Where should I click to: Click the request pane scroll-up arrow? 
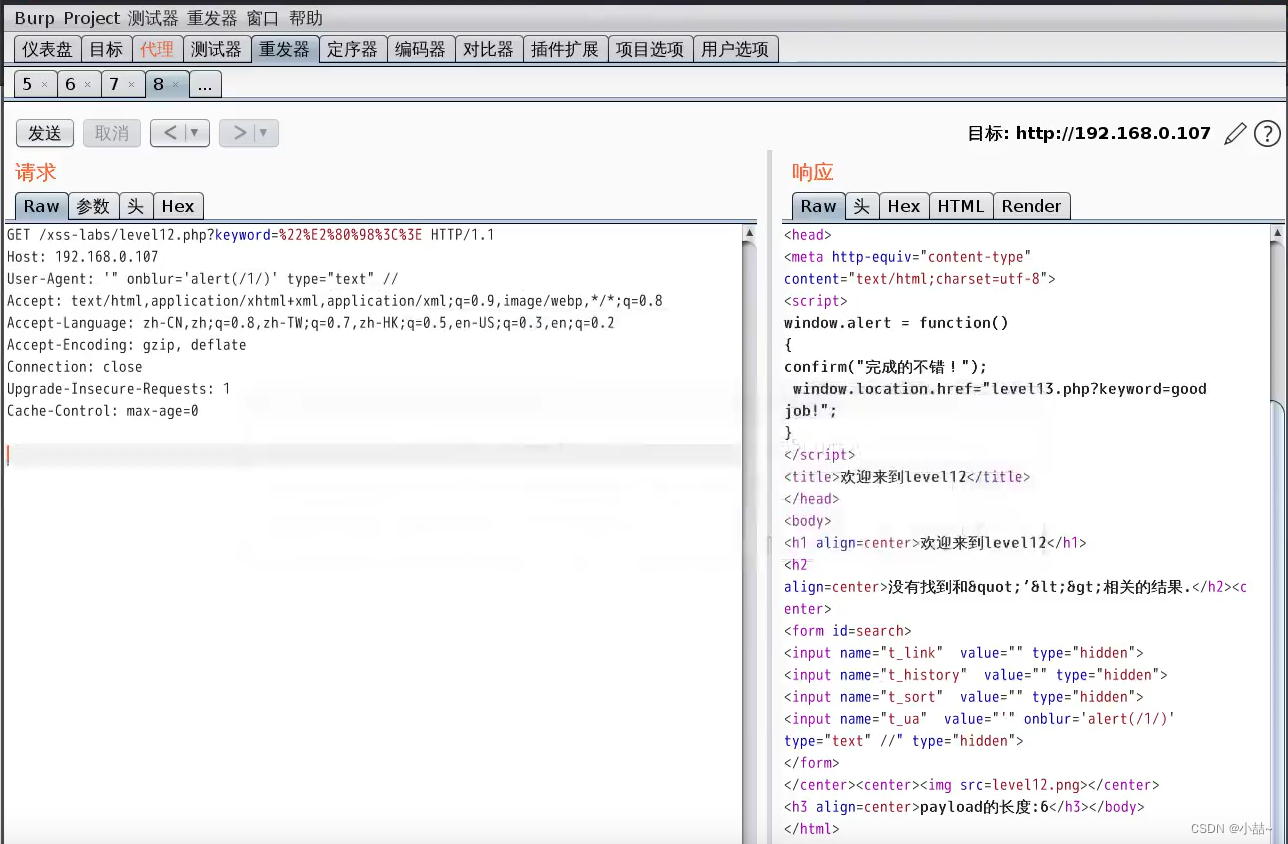(x=749, y=234)
